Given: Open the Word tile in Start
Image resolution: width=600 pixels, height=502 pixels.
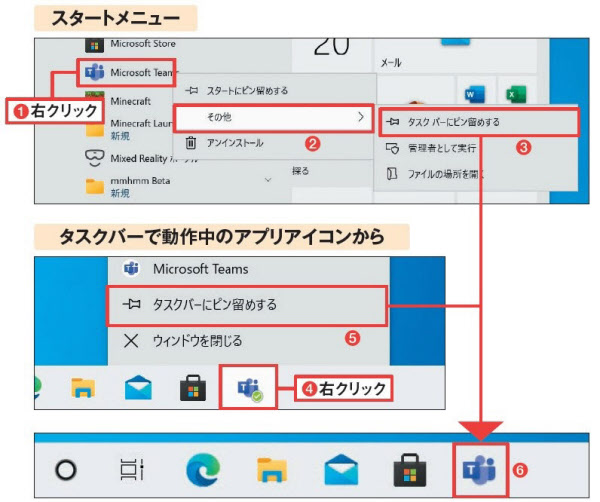Looking at the screenshot, I should tap(474, 94).
